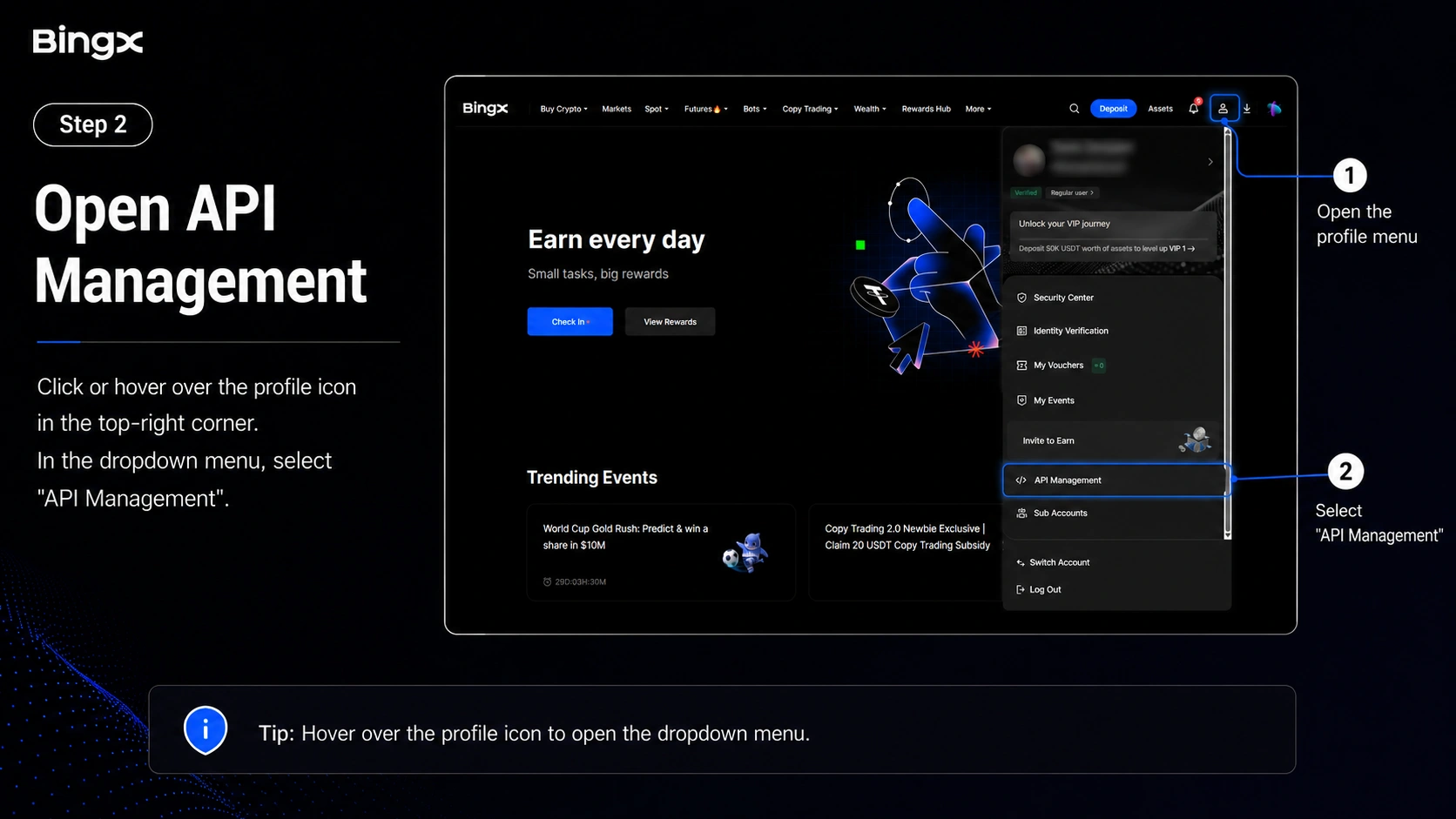Click the download app icon

(1247, 109)
